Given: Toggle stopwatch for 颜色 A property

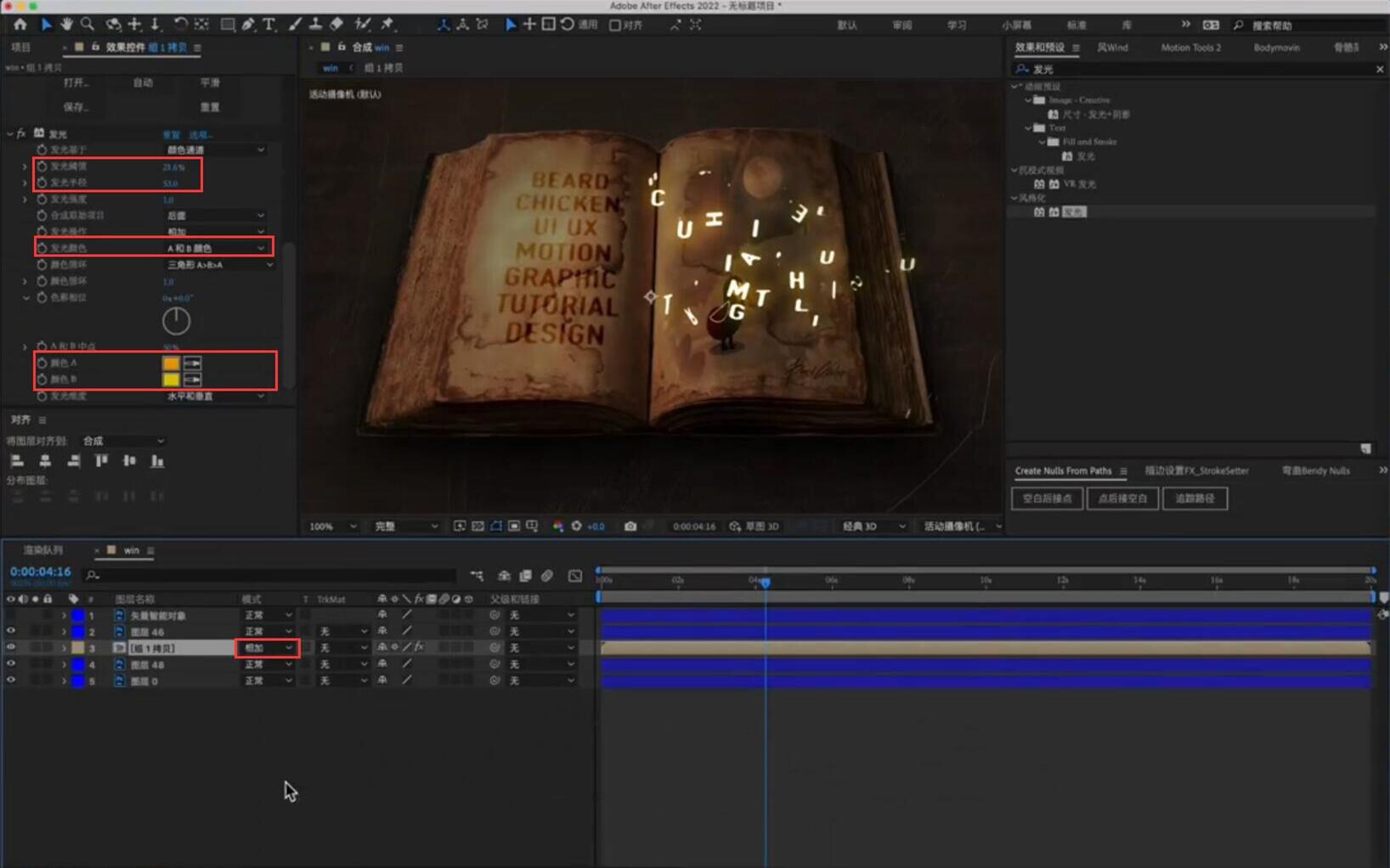Looking at the screenshot, I should point(42,363).
